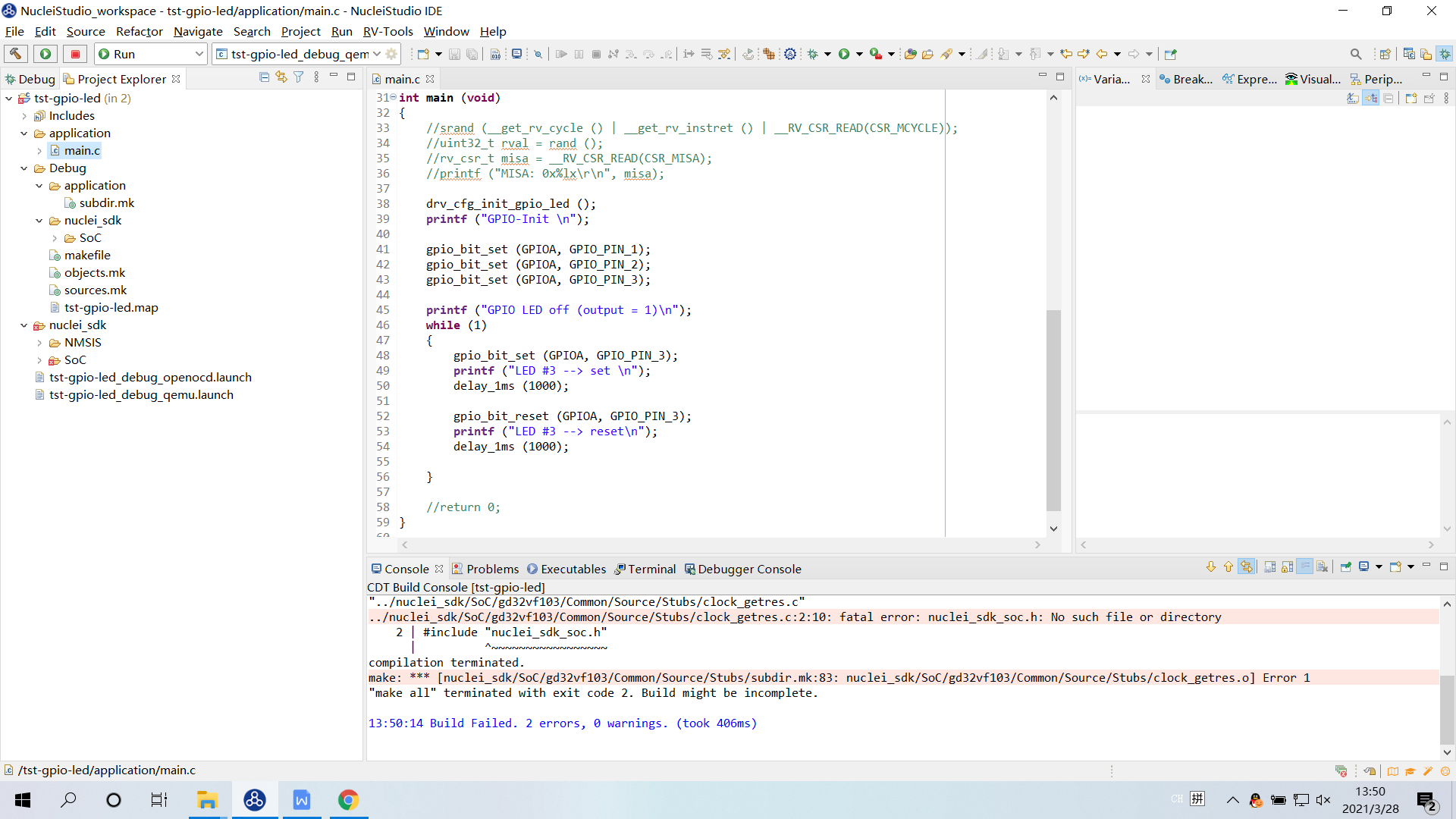Toggle Show Logical Structure in Variables view

(x=1371, y=99)
